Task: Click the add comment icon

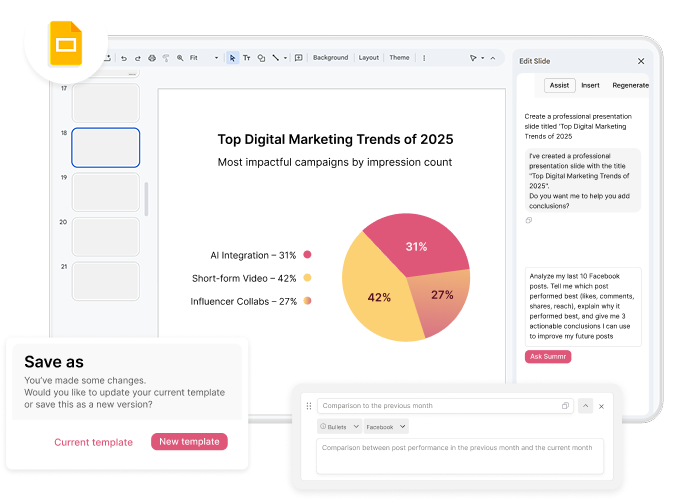Action: tap(298, 58)
